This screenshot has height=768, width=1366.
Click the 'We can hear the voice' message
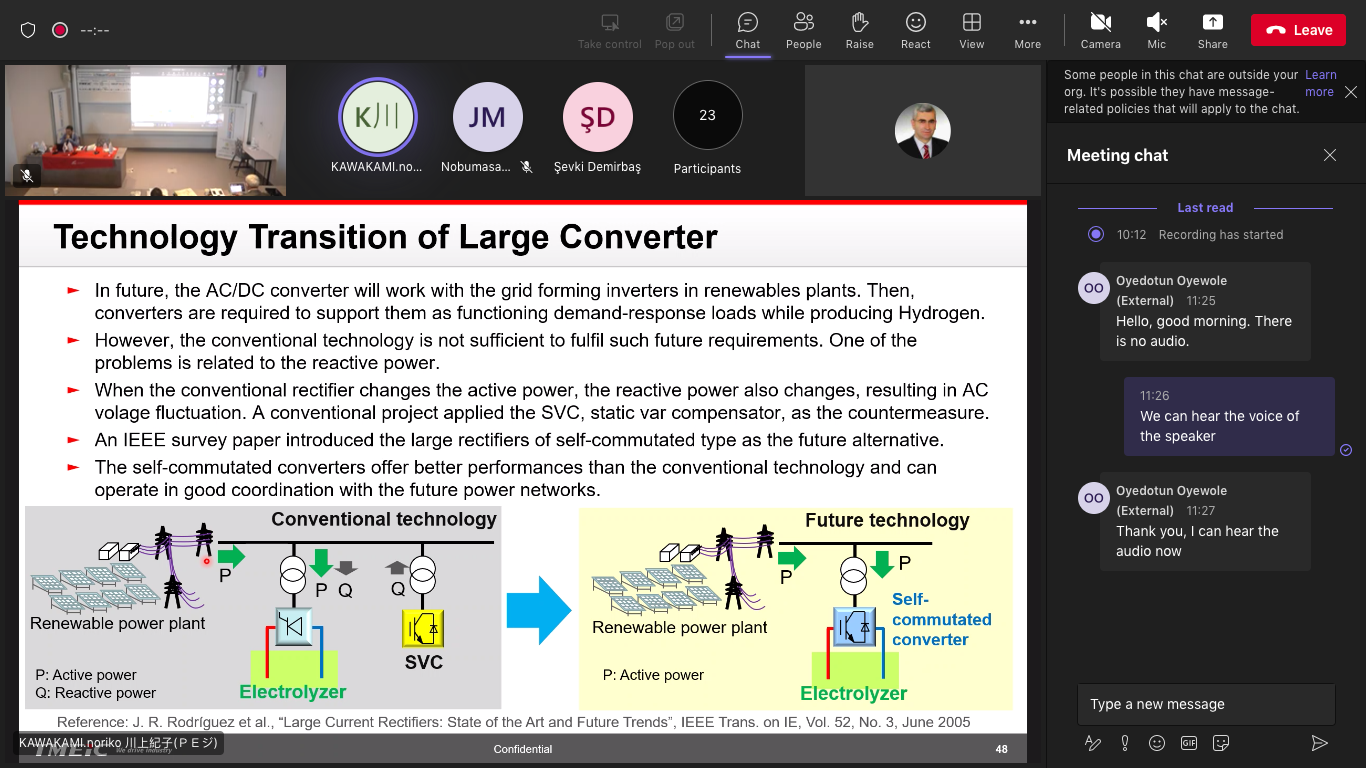pyautogui.click(x=1229, y=416)
